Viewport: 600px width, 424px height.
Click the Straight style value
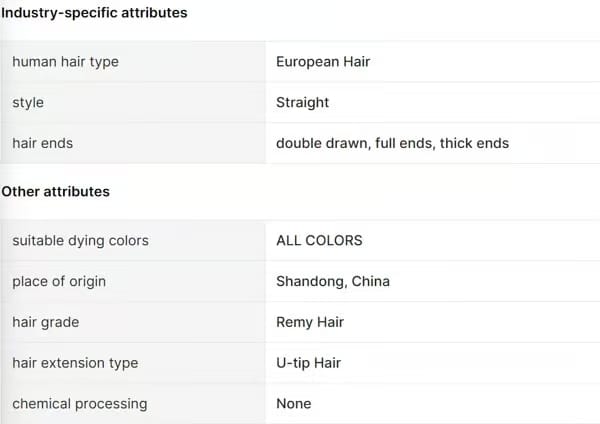tap(302, 102)
